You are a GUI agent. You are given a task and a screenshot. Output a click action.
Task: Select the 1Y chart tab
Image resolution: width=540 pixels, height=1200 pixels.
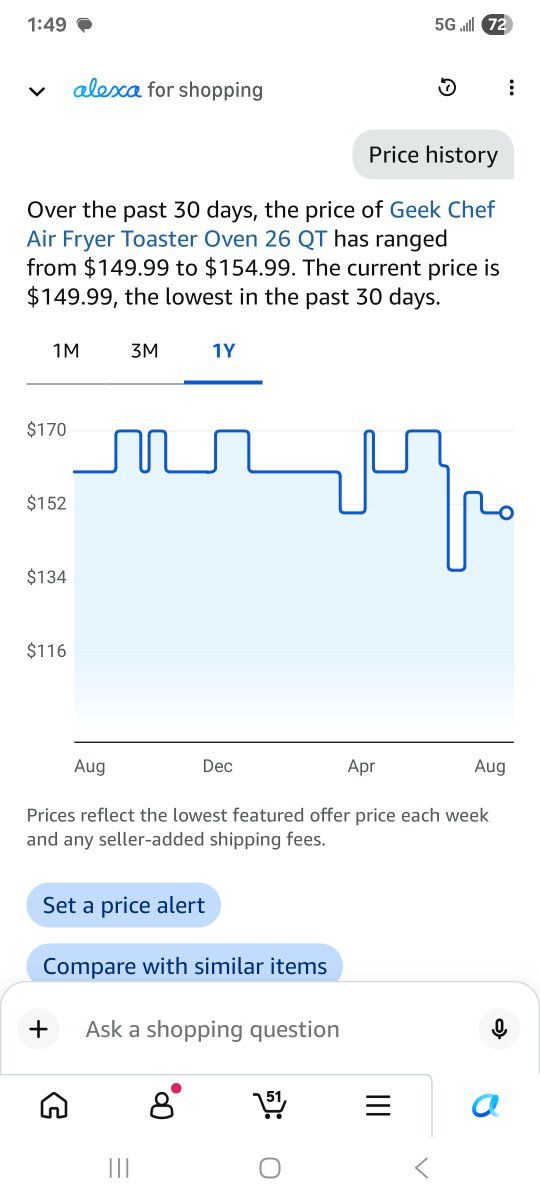(x=223, y=351)
